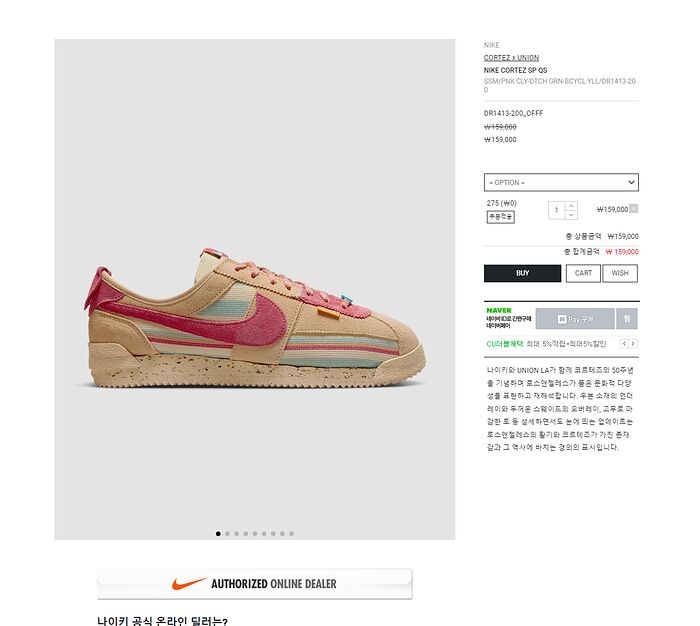This screenshot has width=700, height=626.
Task: Select the fifth image carousel dot
Action: [x=255, y=534]
